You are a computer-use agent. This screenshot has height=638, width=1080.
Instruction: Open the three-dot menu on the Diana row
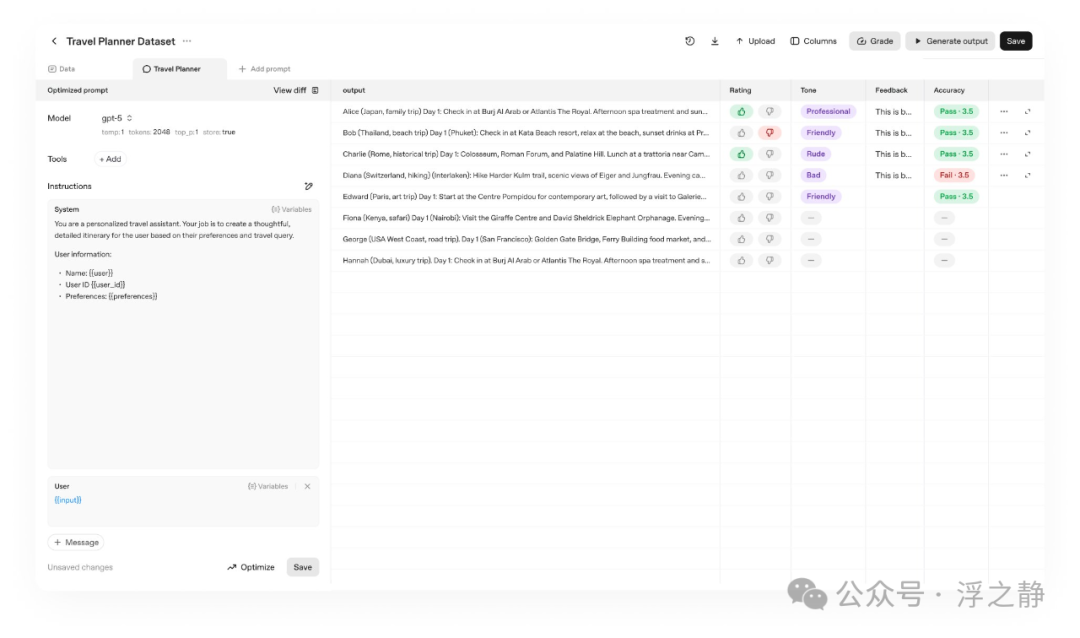tap(1004, 176)
